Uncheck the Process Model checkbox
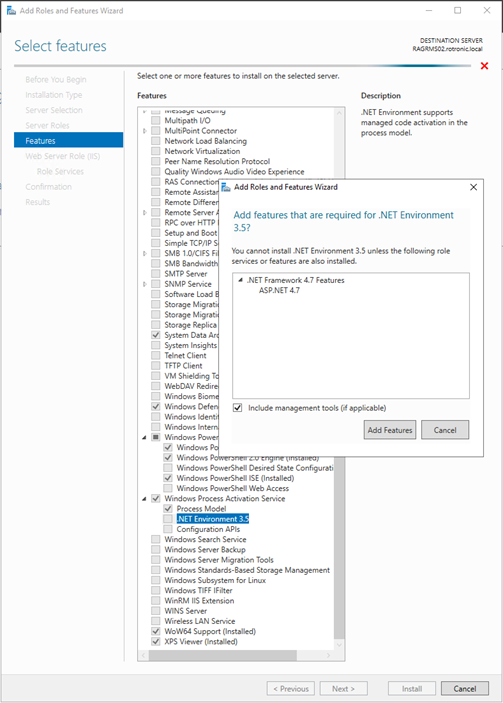This screenshot has width=503, height=703. click(168, 508)
